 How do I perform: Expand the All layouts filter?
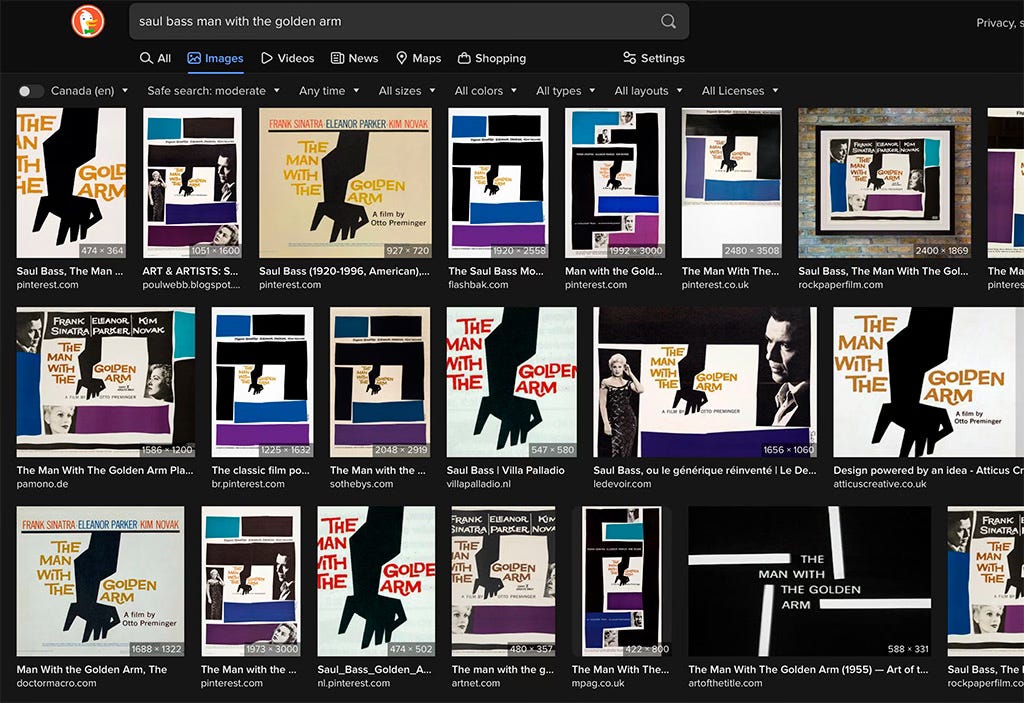coord(648,91)
